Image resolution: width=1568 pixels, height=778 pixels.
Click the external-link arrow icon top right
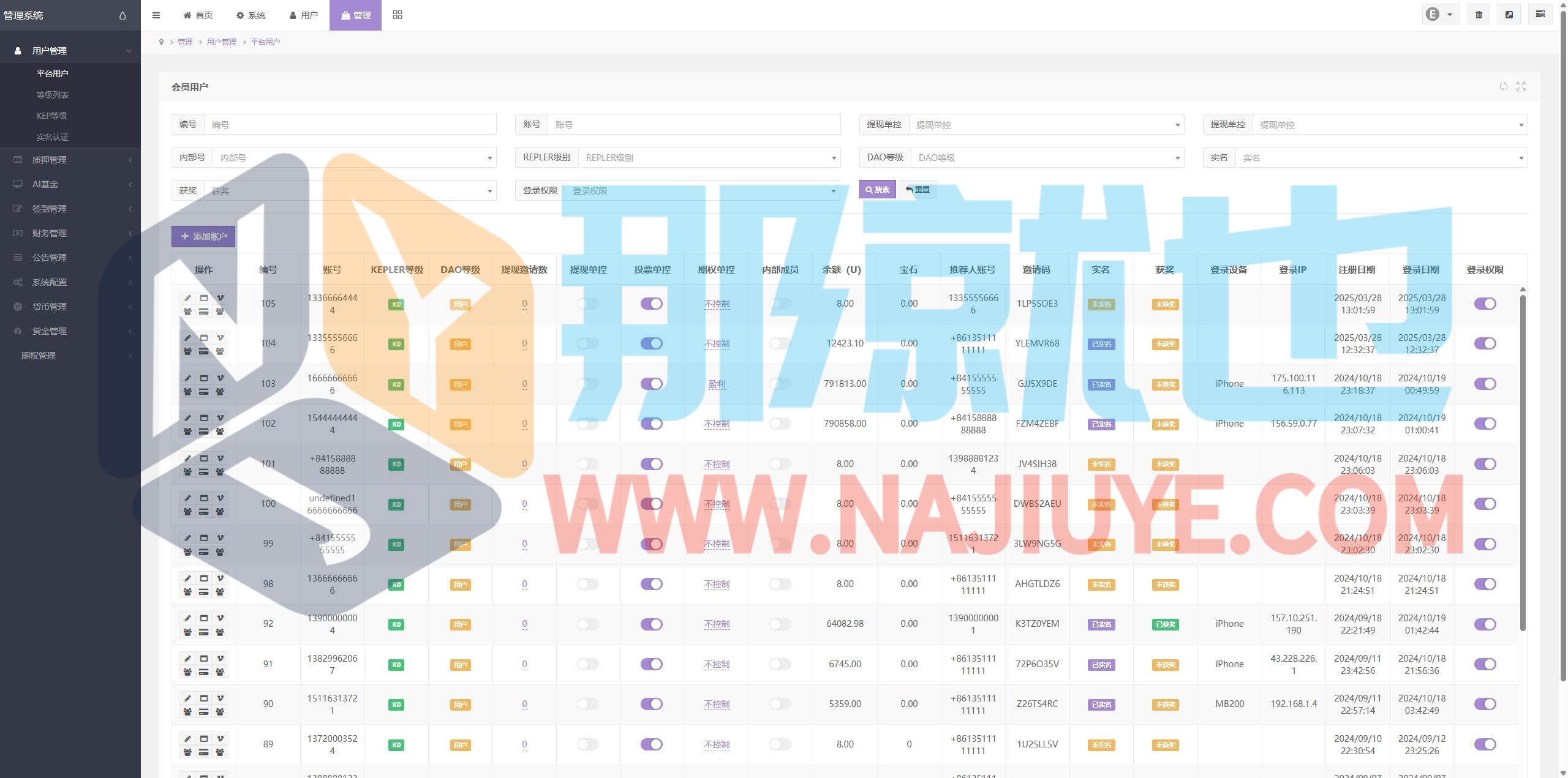(x=1509, y=15)
